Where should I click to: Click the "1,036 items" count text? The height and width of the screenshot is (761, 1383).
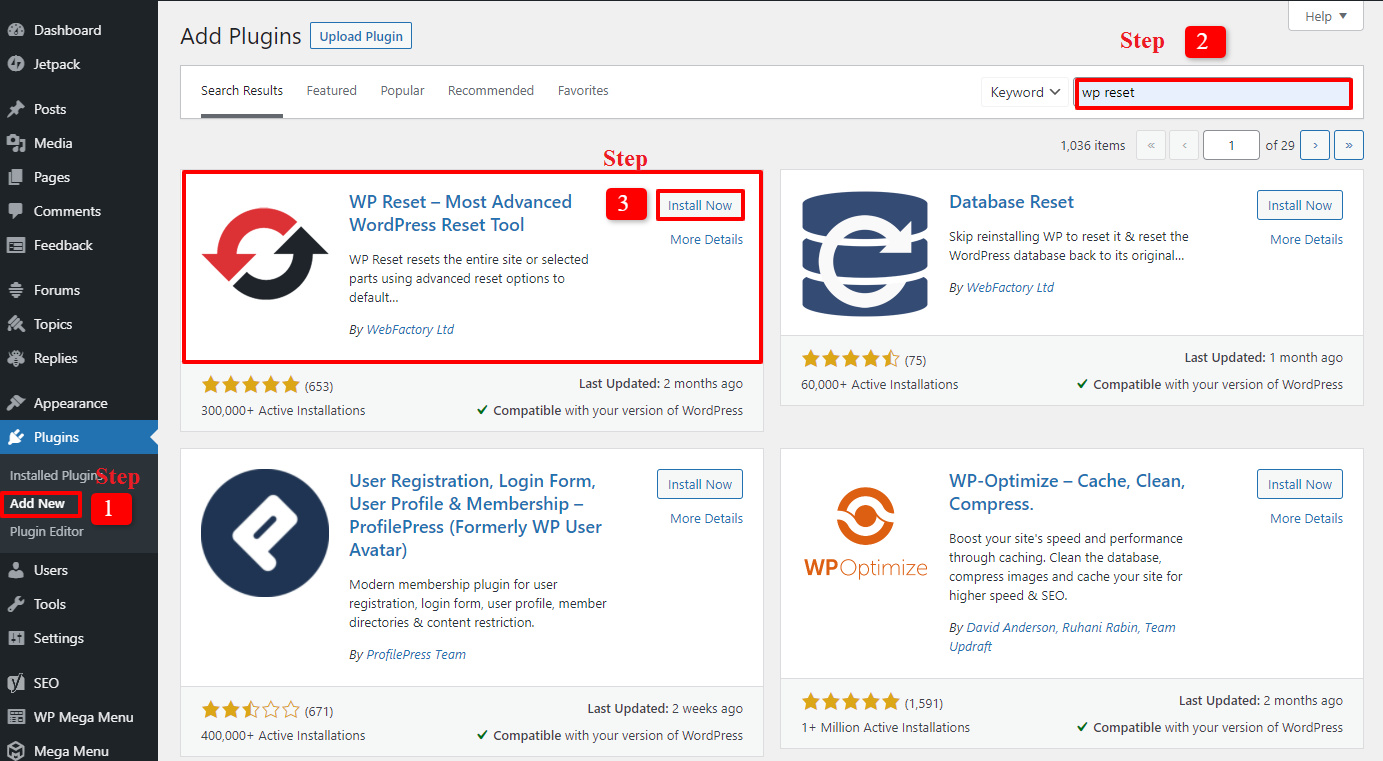point(1093,145)
